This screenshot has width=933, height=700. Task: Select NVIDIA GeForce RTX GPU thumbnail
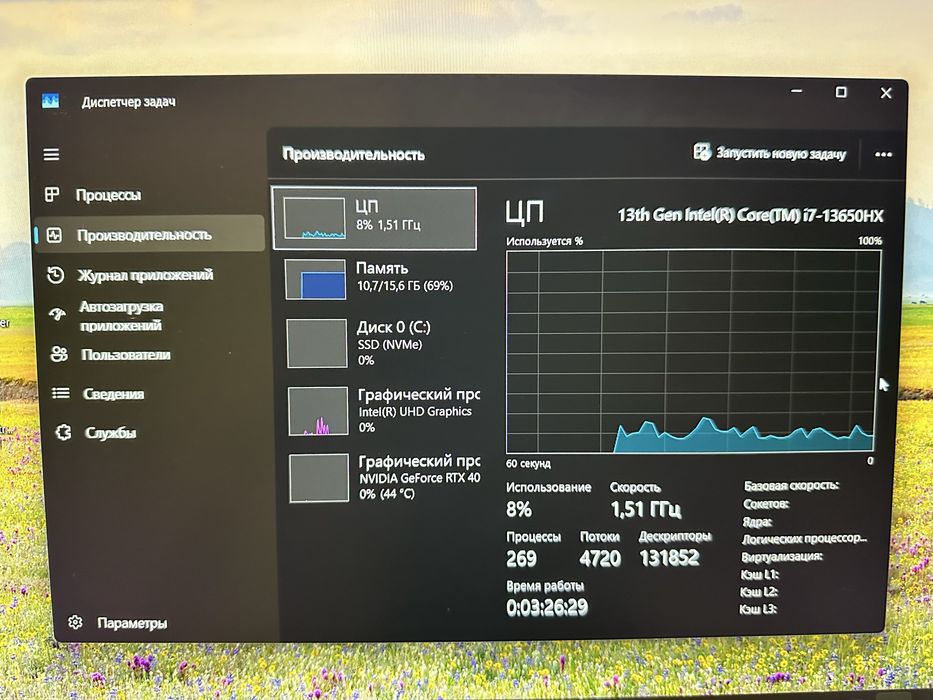click(320, 478)
